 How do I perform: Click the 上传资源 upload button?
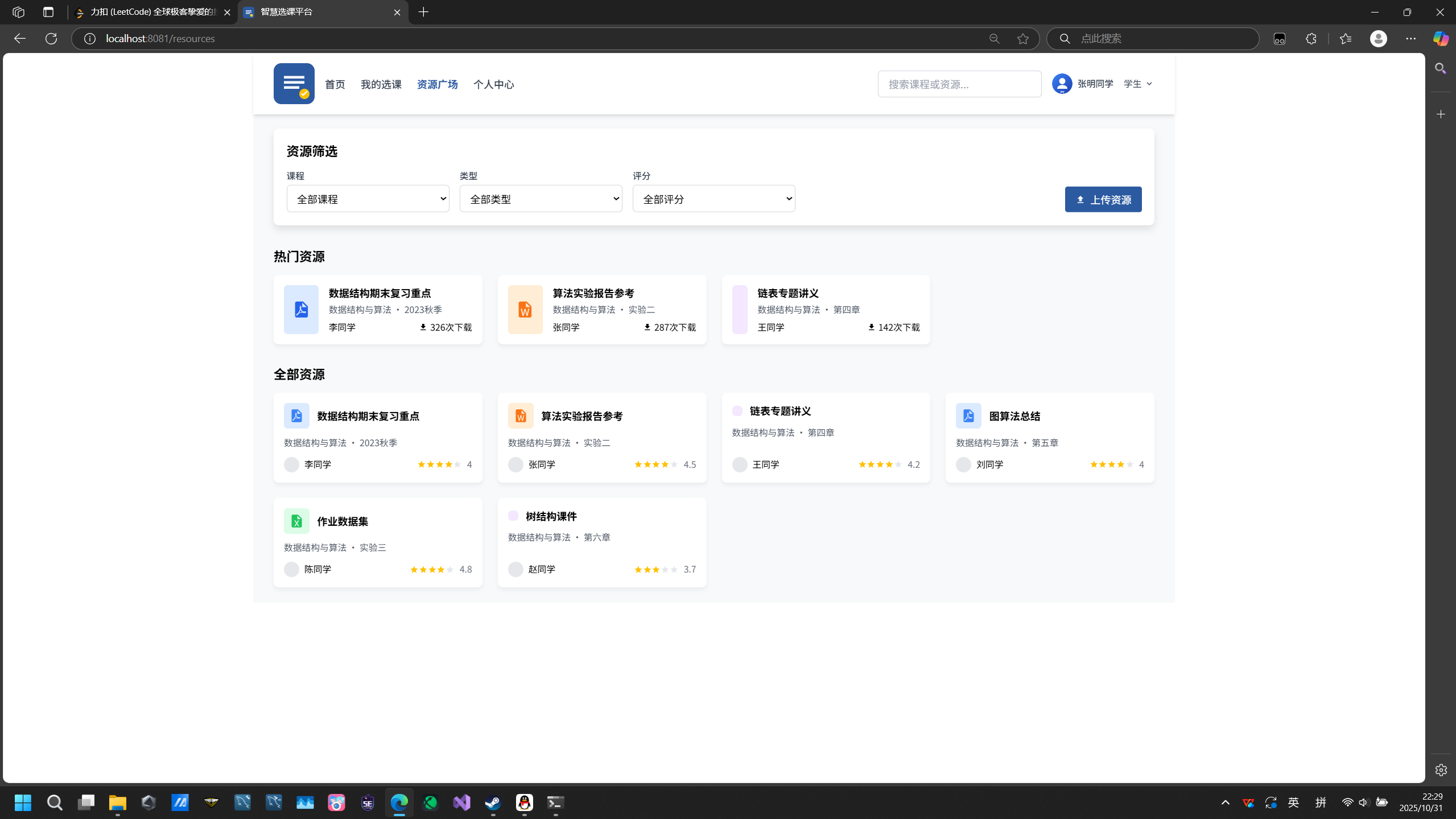(1103, 199)
